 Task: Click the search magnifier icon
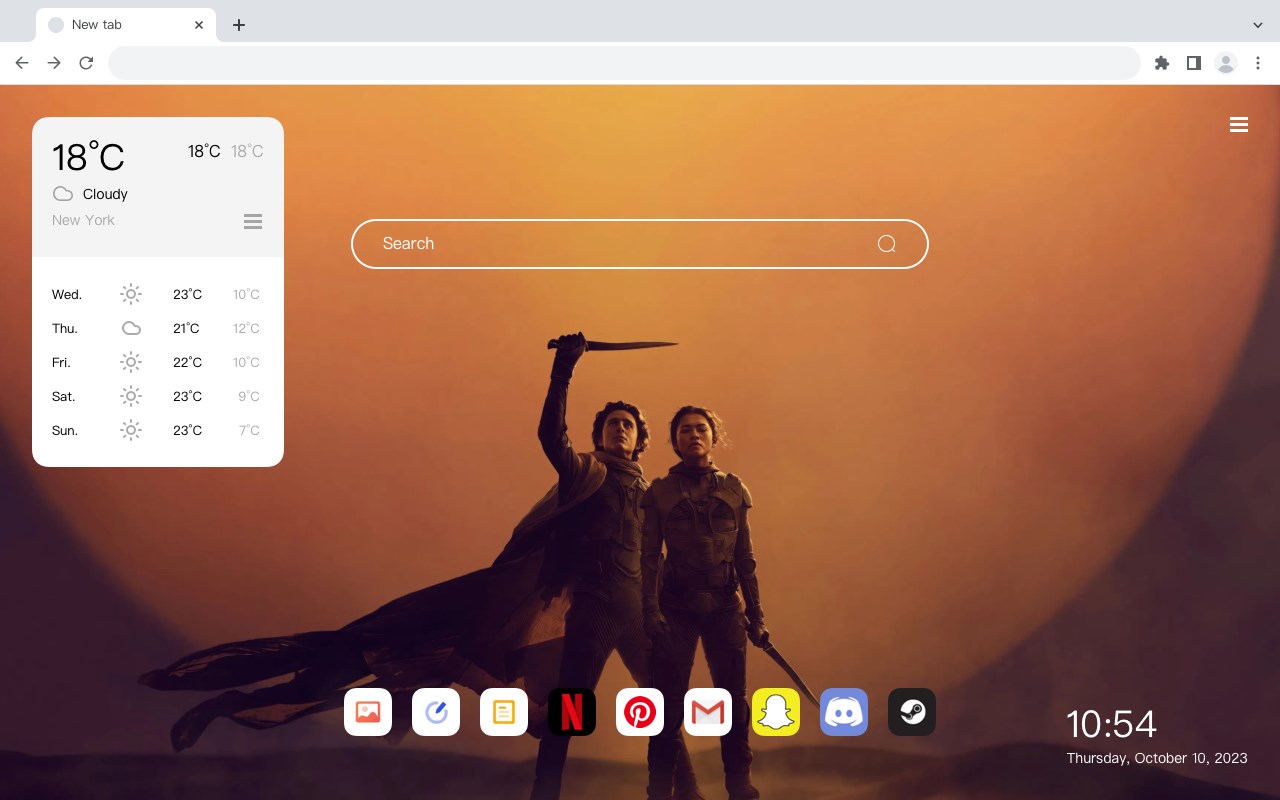[886, 244]
